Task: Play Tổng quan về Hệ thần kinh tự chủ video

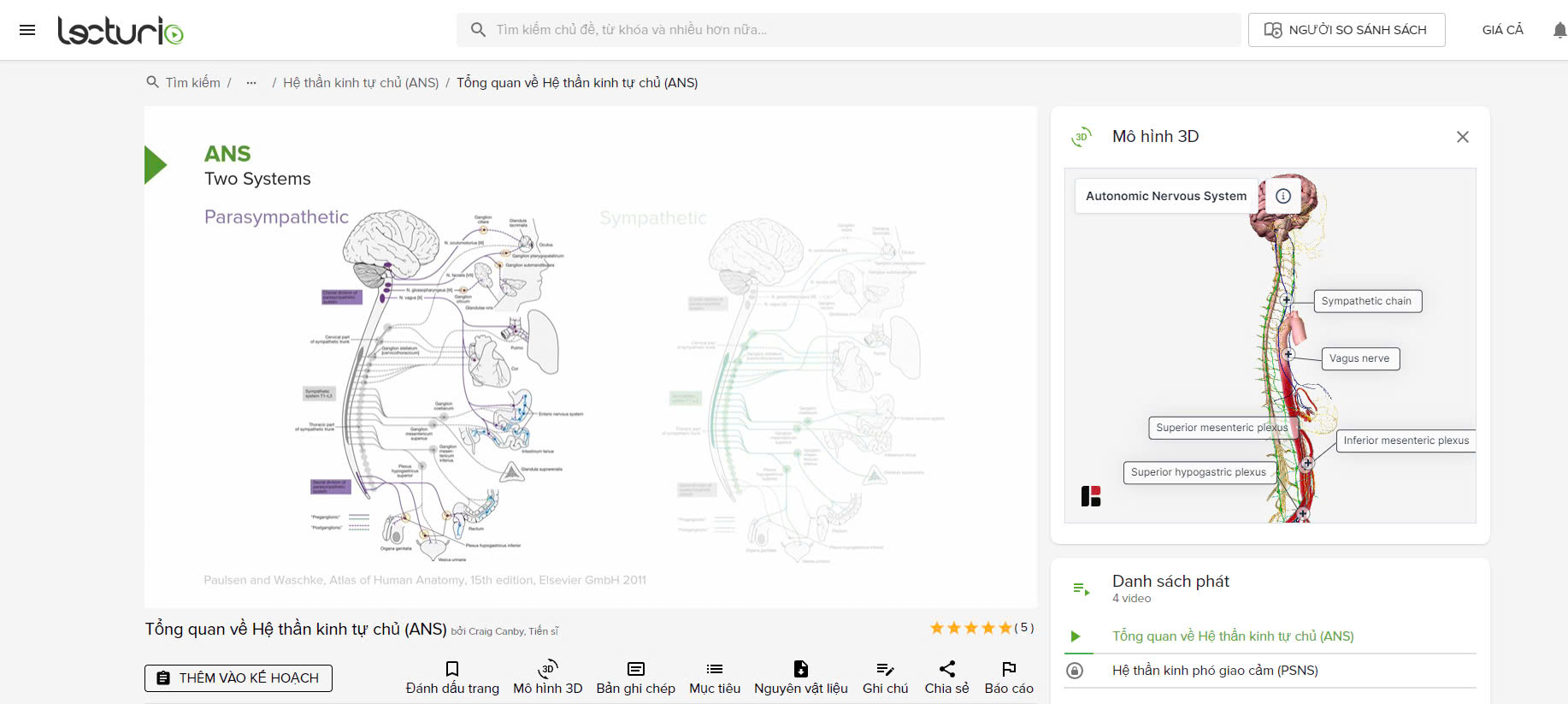Action: [x=1233, y=636]
